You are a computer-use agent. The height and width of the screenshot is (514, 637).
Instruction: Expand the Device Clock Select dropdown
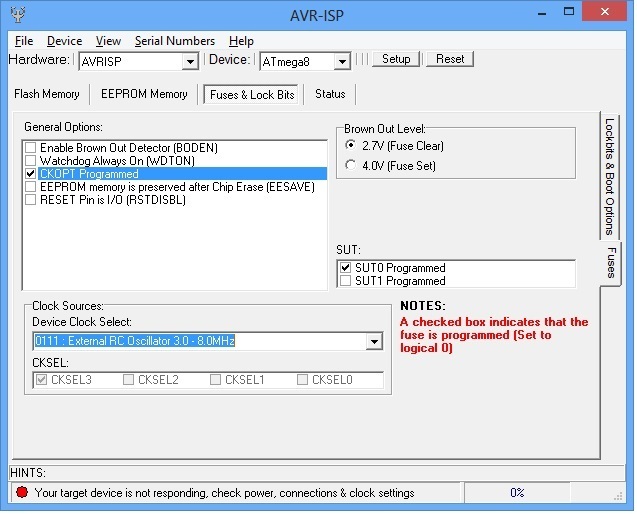[374, 341]
